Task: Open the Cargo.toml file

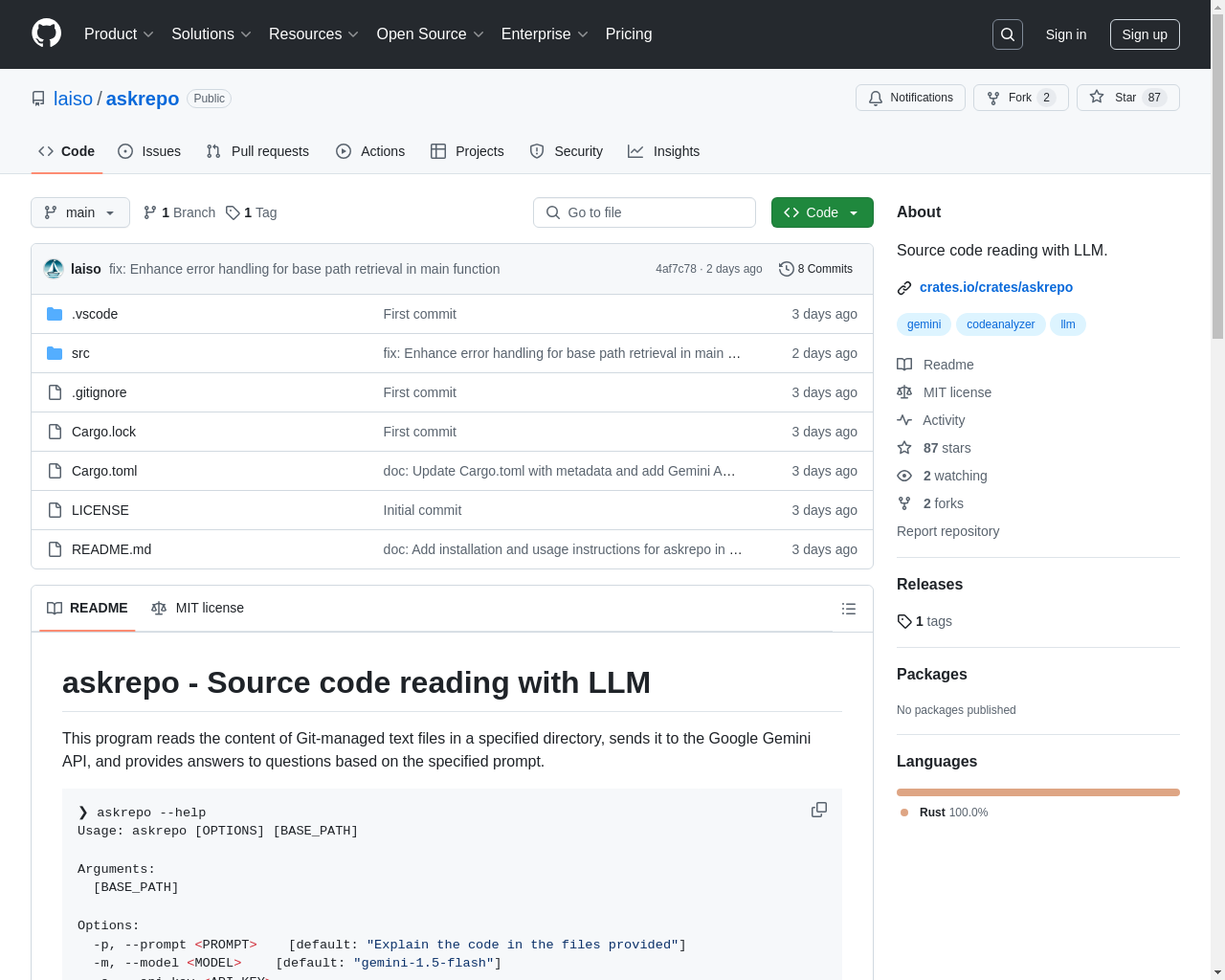Action: pyautogui.click(x=104, y=471)
